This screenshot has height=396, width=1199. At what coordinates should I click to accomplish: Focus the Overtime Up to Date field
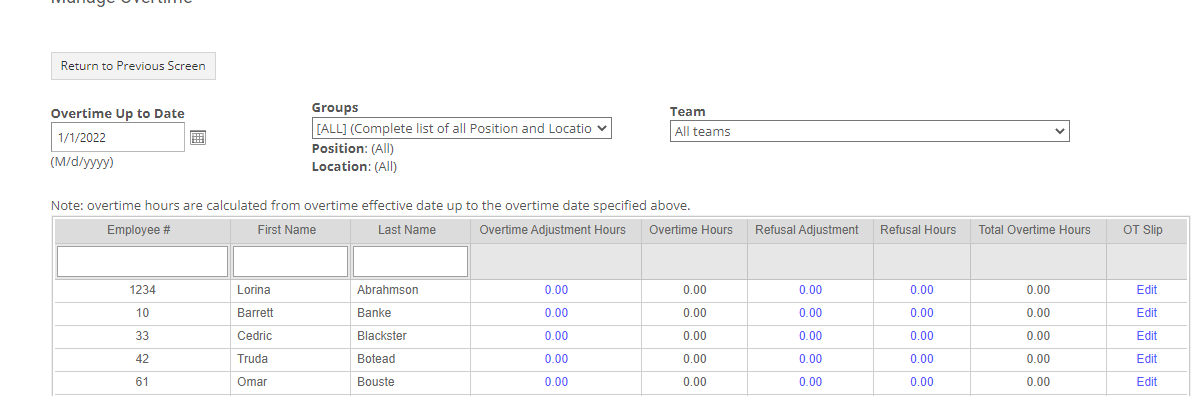pyautogui.click(x=118, y=138)
